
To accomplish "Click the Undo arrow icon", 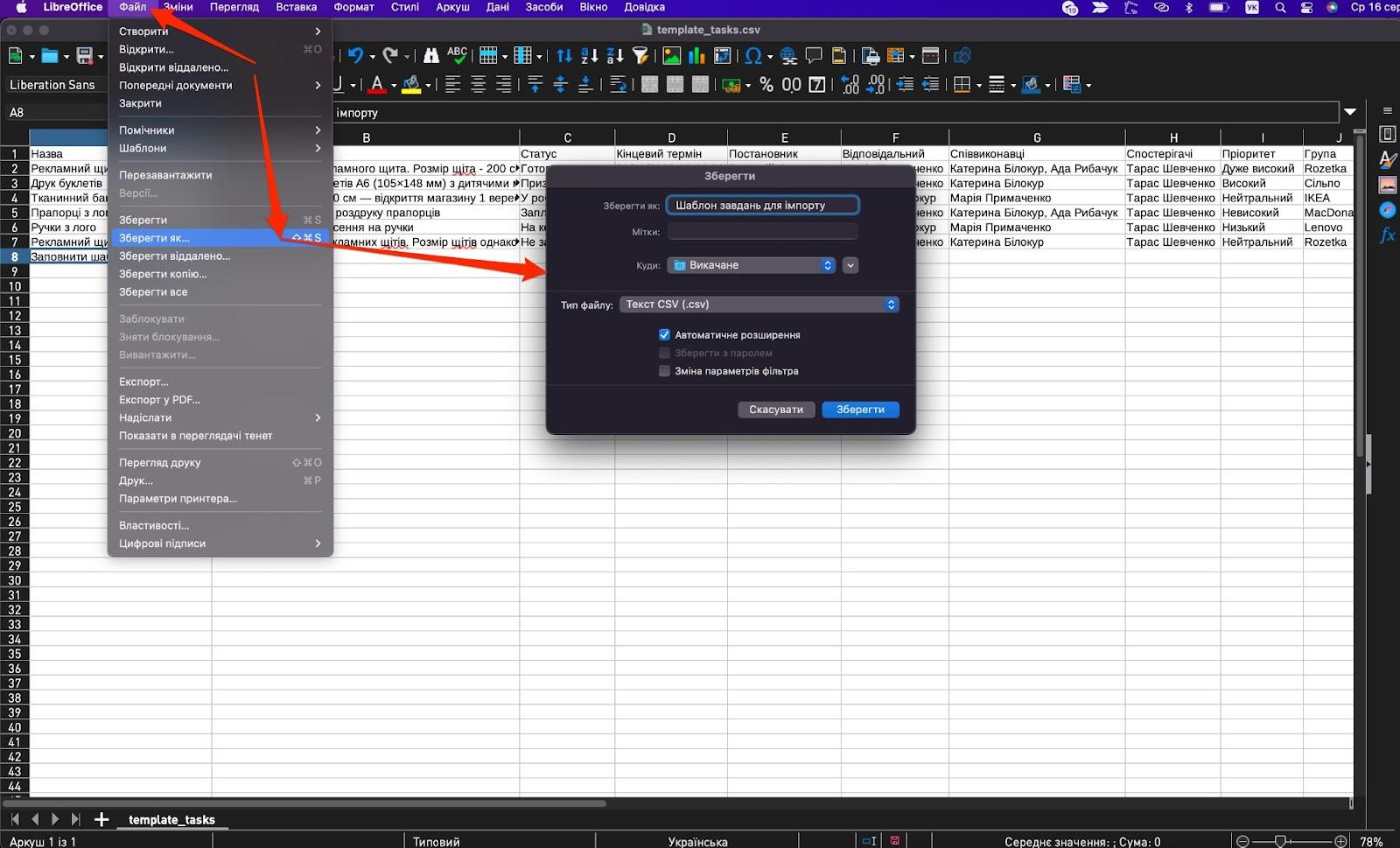I will 354,56.
